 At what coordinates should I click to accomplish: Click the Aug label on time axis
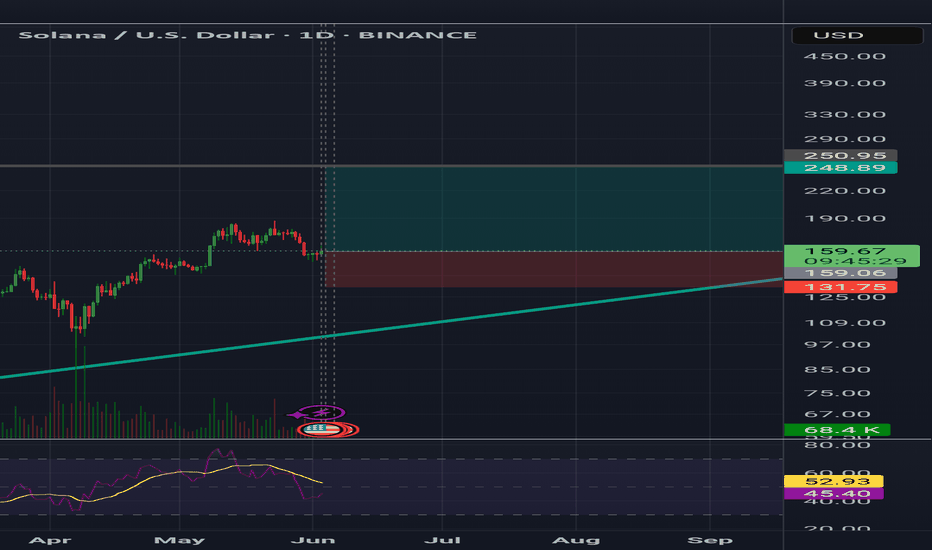(576, 540)
